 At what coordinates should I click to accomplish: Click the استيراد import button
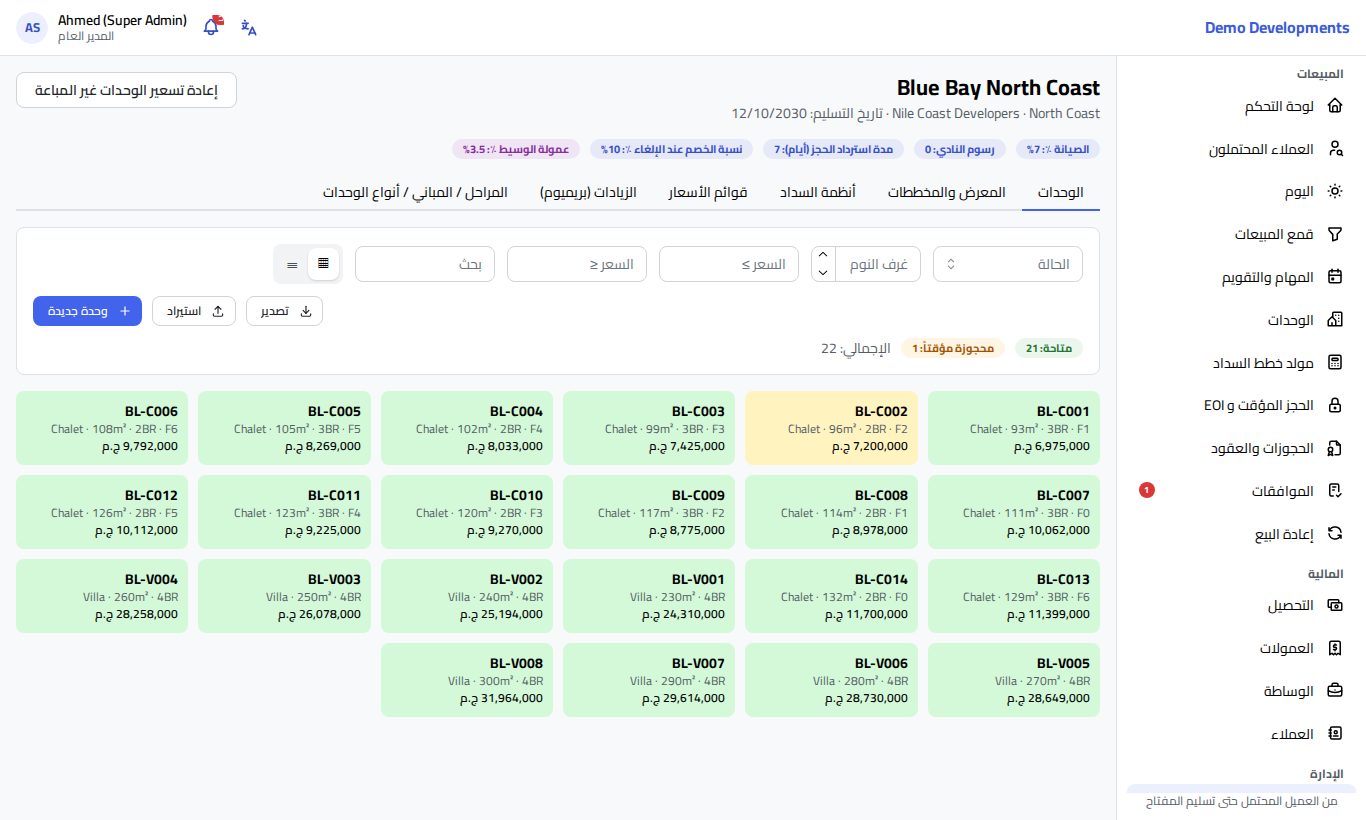[194, 311]
